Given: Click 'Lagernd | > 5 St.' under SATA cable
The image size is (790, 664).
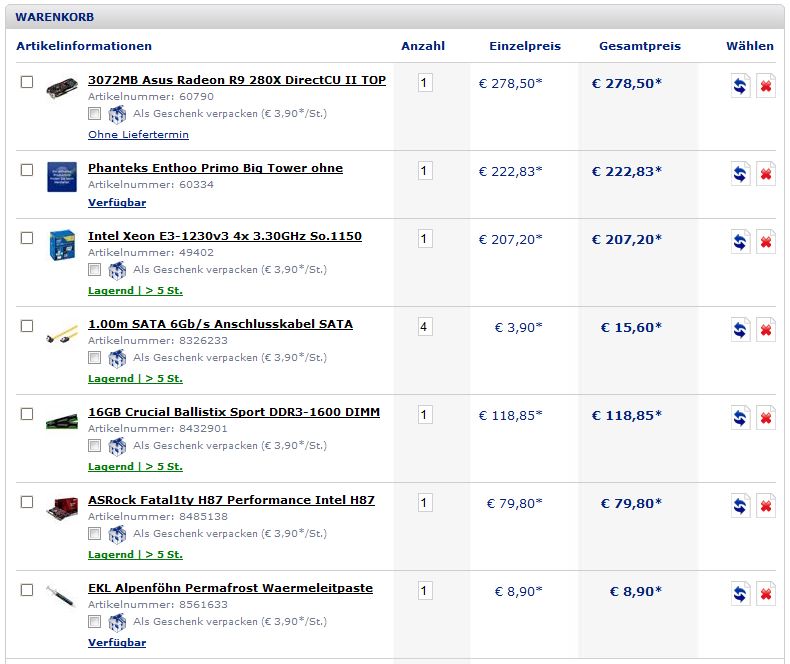Looking at the screenshot, I should (135, 379).
